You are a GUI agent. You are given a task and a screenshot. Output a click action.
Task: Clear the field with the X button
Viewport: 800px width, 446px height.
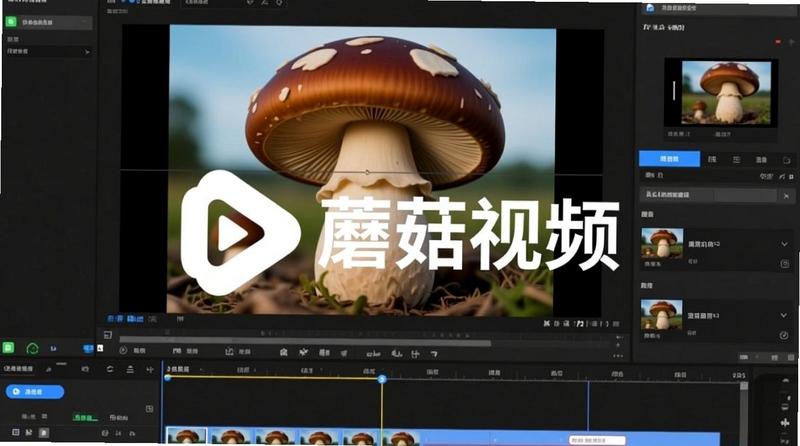point(786,195)
